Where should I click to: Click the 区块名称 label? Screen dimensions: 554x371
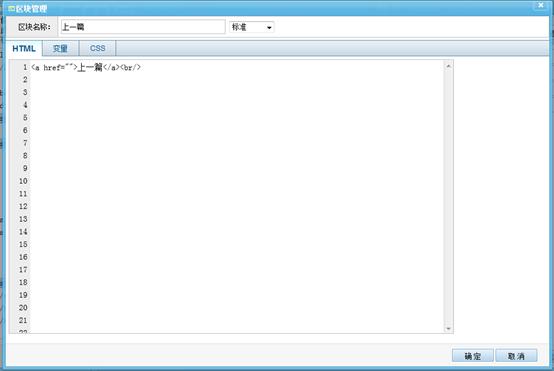click(x=34, y=27)
